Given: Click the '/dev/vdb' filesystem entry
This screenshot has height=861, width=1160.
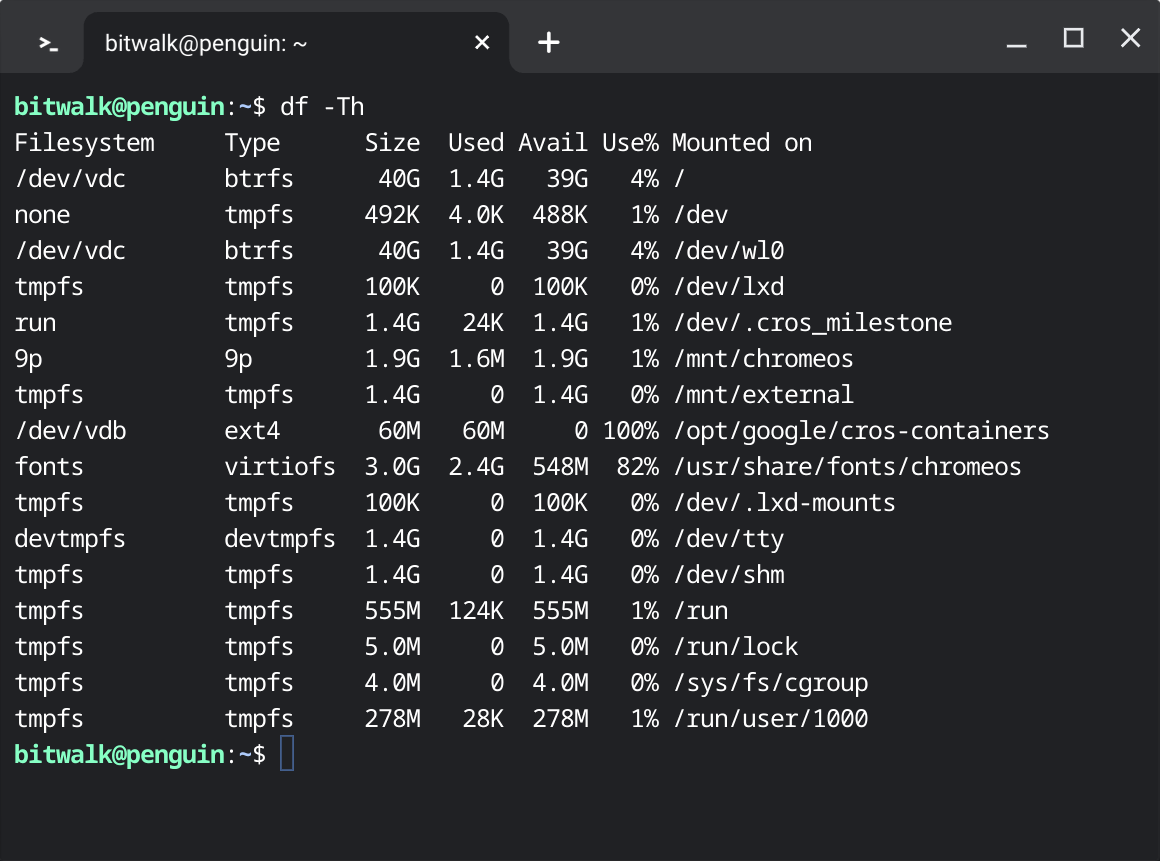Looking at the screenshot, I should coord(70,431).
